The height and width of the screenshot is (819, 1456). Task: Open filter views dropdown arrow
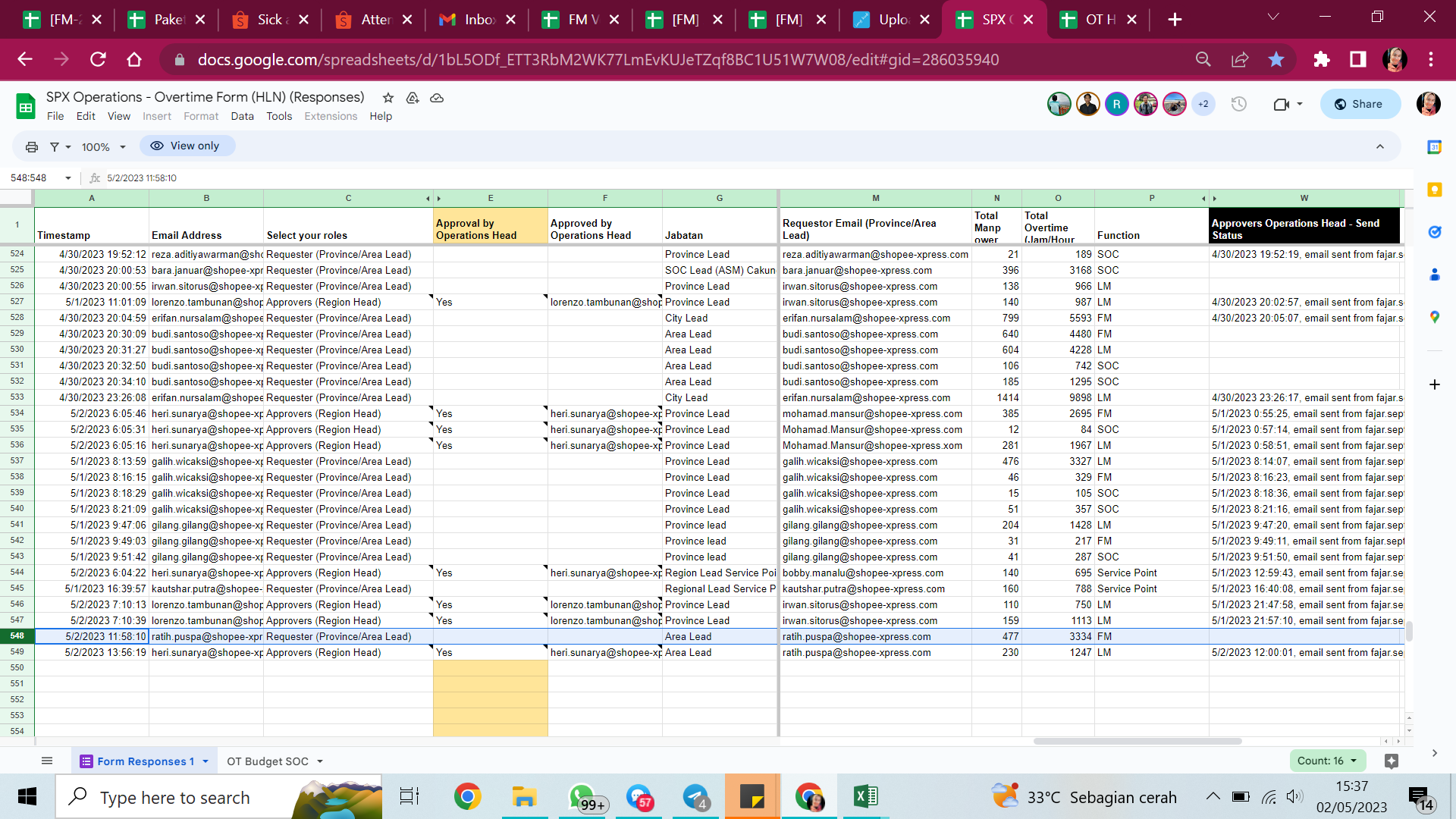[68, 147]
